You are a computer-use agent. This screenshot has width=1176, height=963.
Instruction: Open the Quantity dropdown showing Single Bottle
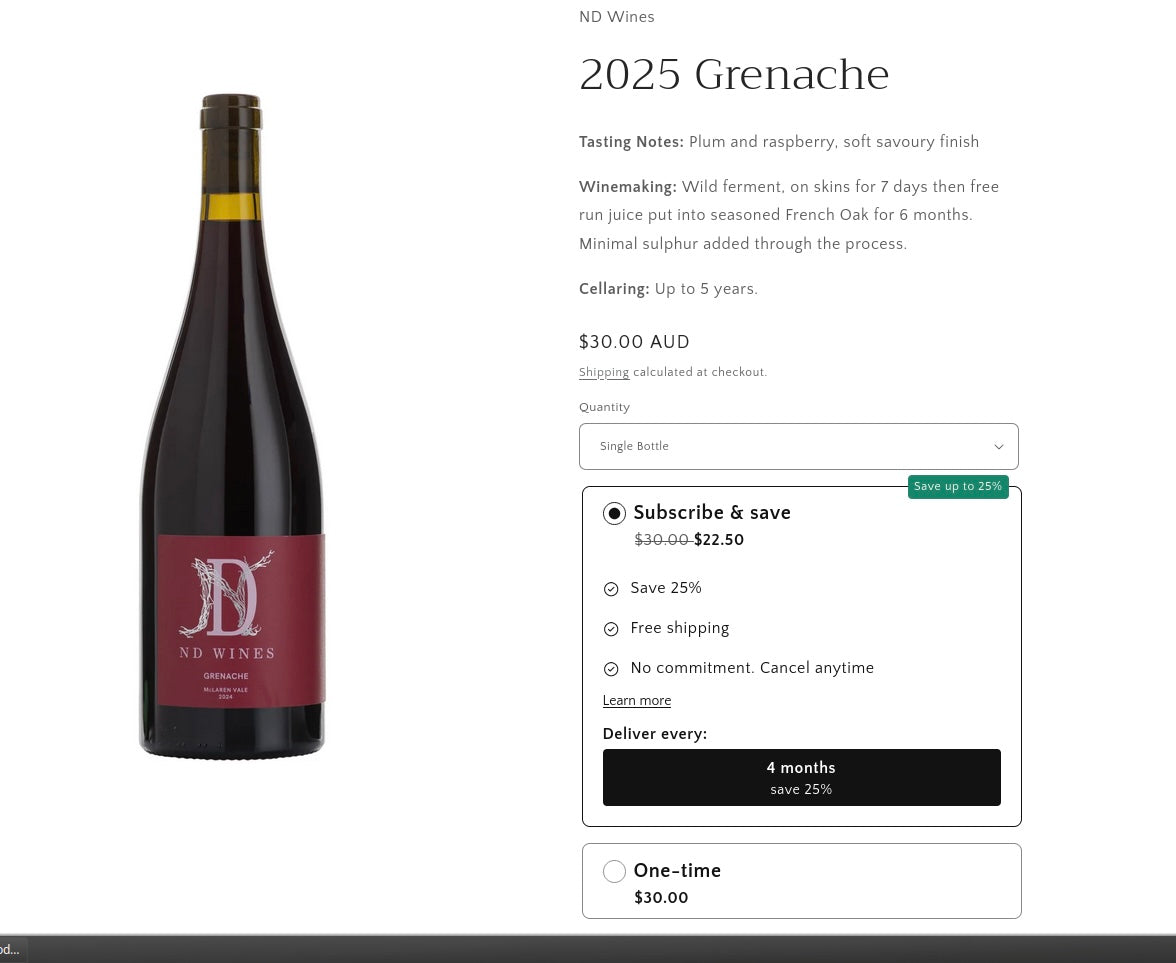tap(798, 447)
